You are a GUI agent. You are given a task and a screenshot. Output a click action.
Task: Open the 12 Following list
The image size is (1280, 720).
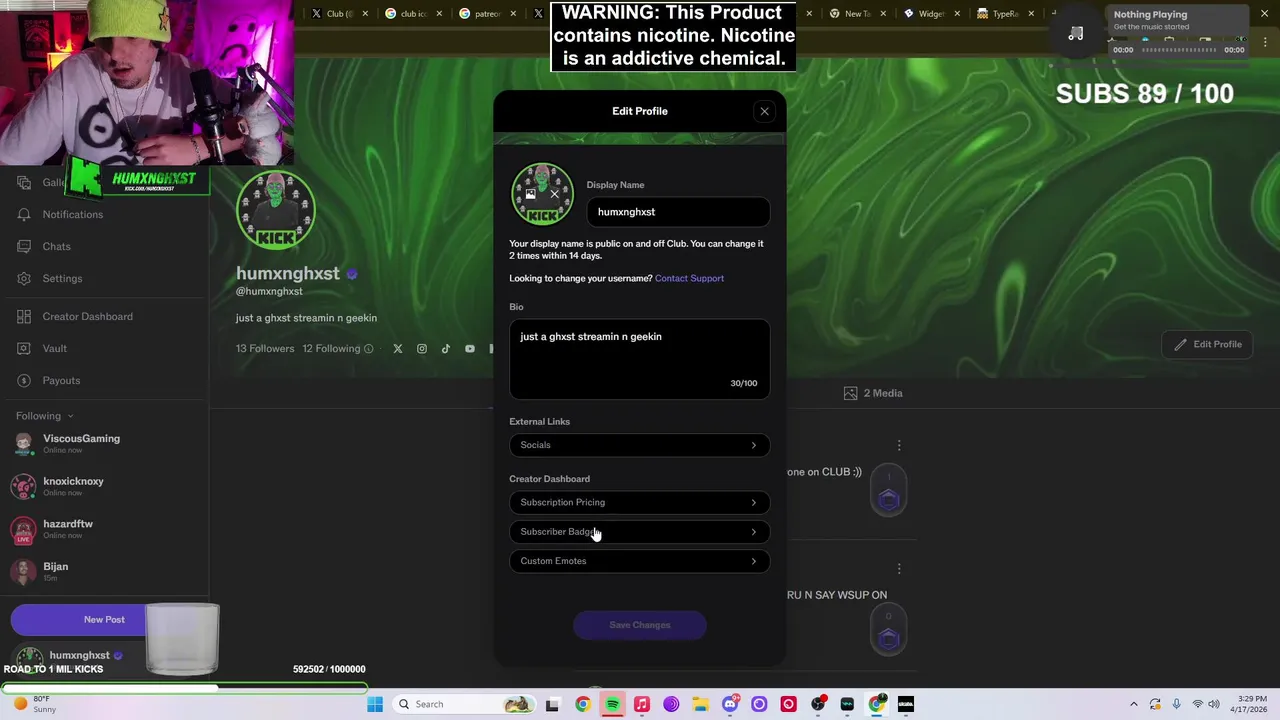click(x=331, y=349)
